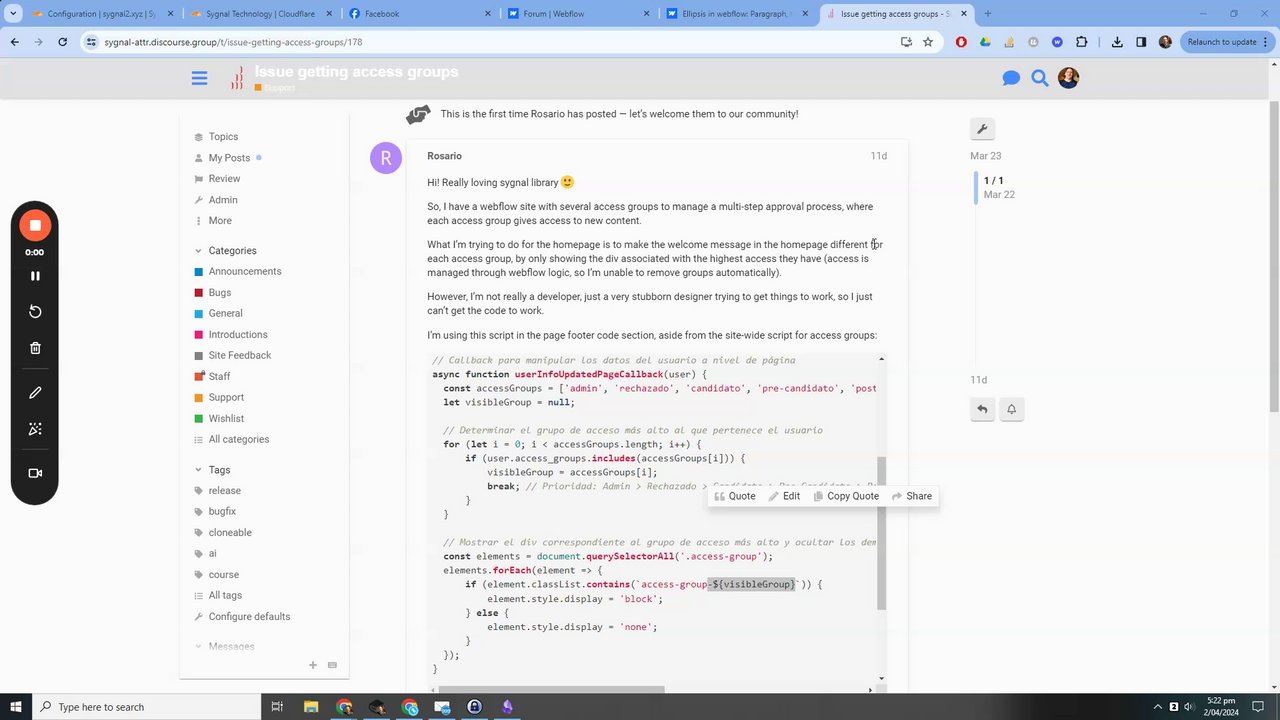Open the cloneable tag
The height and width of the screenshot is (720, 1280).
pos(230,533)
